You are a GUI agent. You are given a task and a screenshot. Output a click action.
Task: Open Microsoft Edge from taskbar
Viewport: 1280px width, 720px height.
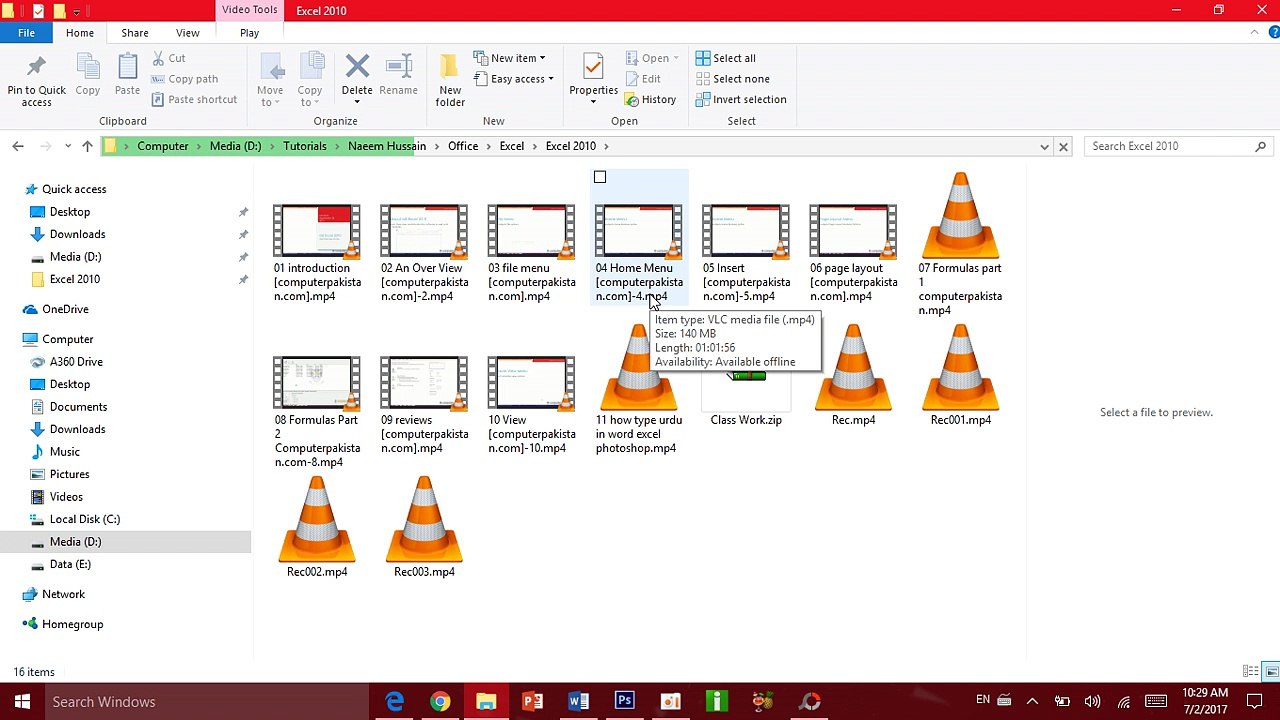pos(395,701)
